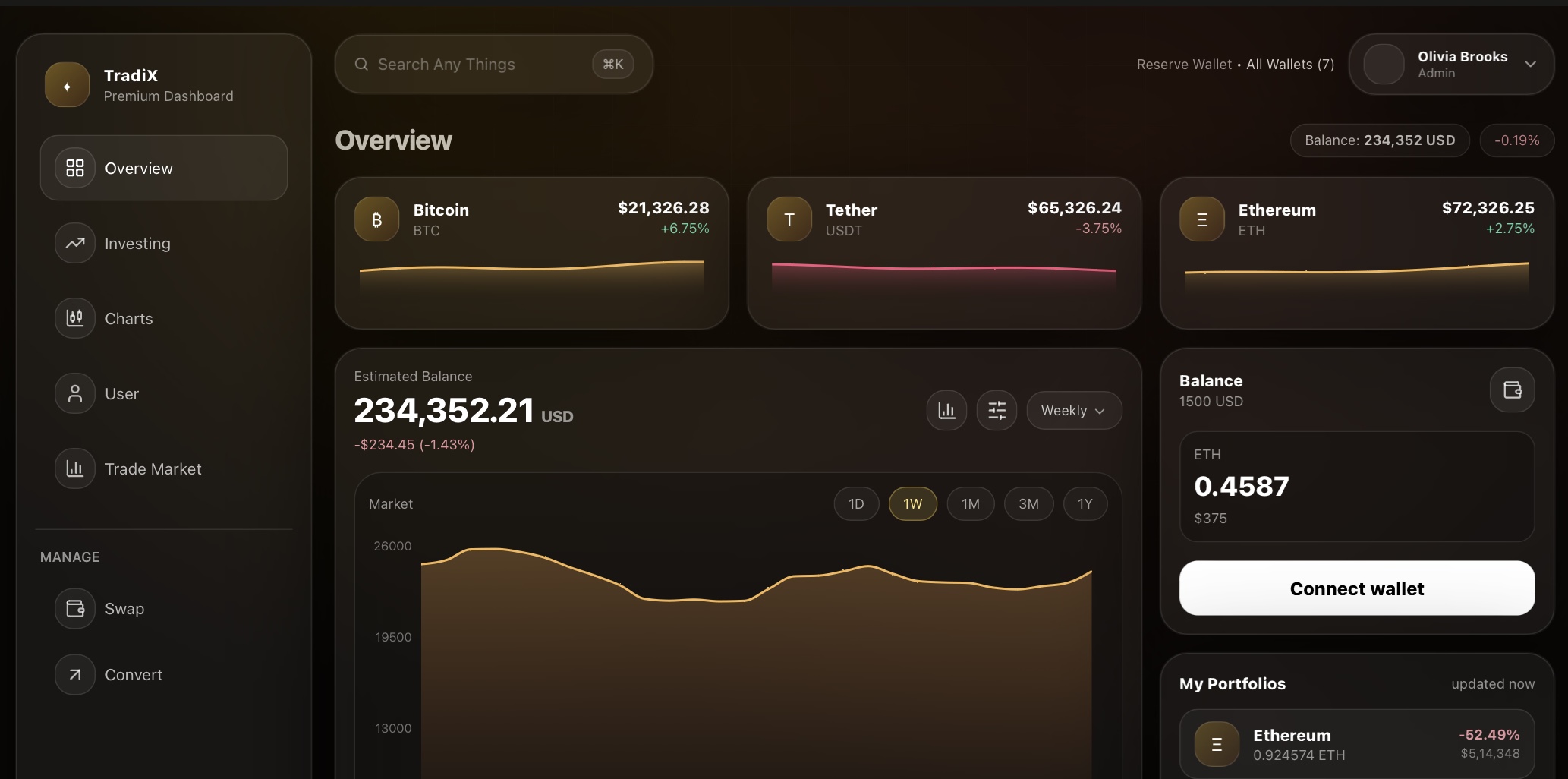Viewport: 1568px width, 779px height.
Task: Click the Tether T icon
Action: point(789,219)
